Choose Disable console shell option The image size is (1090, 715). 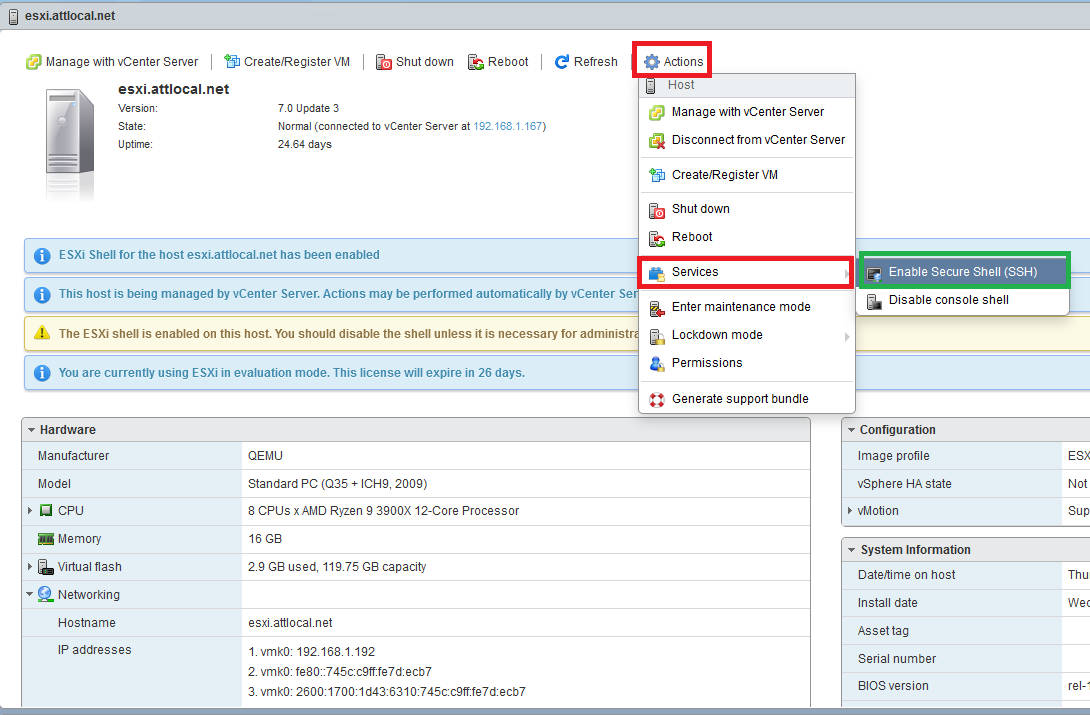948,300
